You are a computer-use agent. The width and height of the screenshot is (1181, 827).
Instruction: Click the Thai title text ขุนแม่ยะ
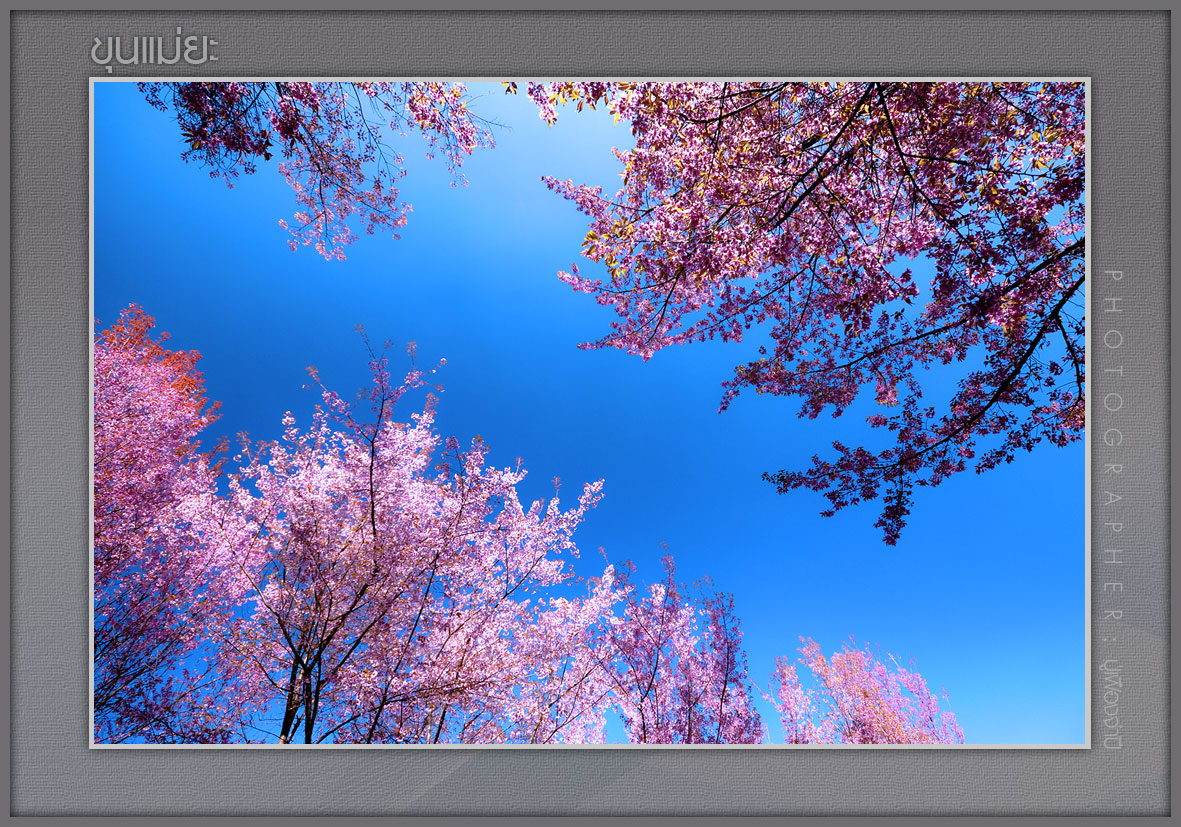tap(153, 49)
